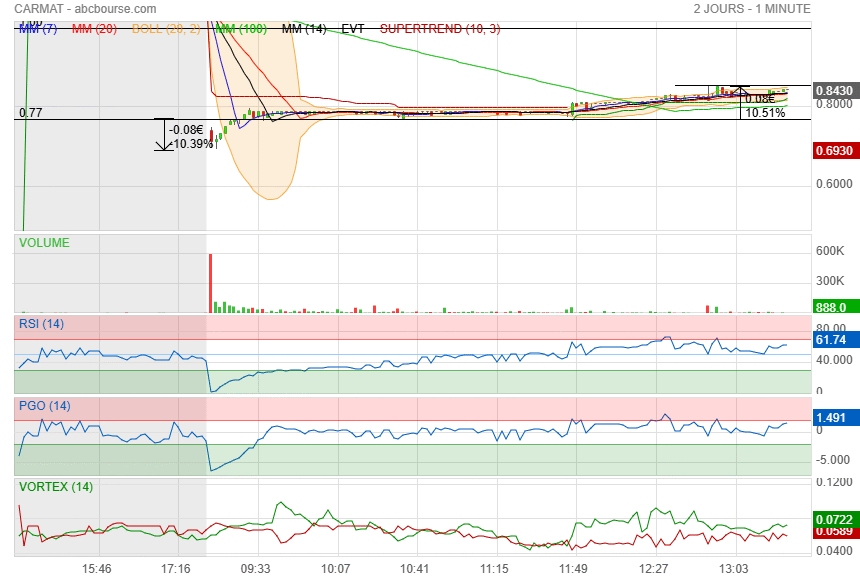Click the MM (100) legend label

point(241,29)
